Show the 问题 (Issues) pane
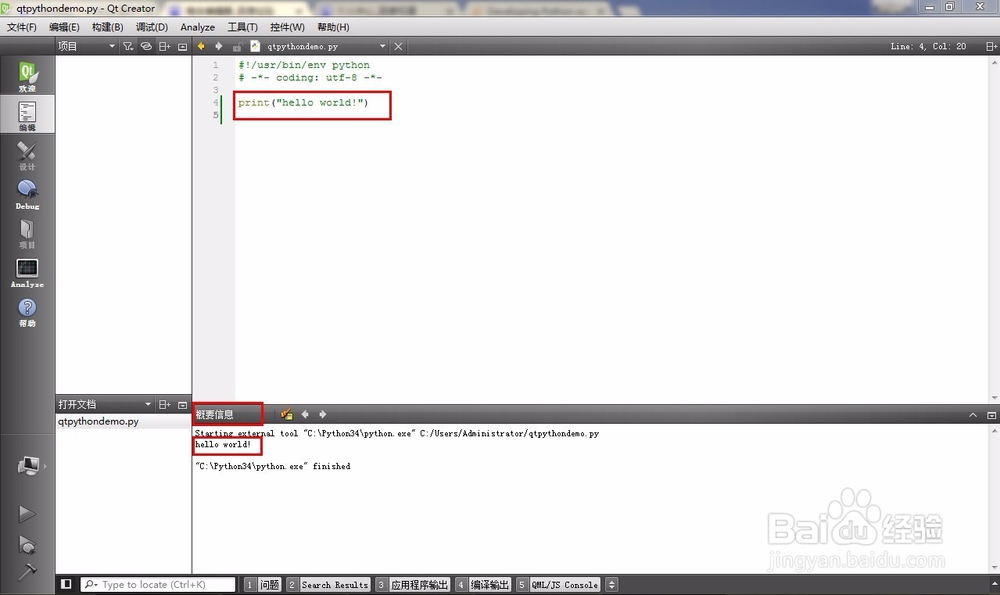Screen dimensions: 1000x595 (x=263, y=584)
